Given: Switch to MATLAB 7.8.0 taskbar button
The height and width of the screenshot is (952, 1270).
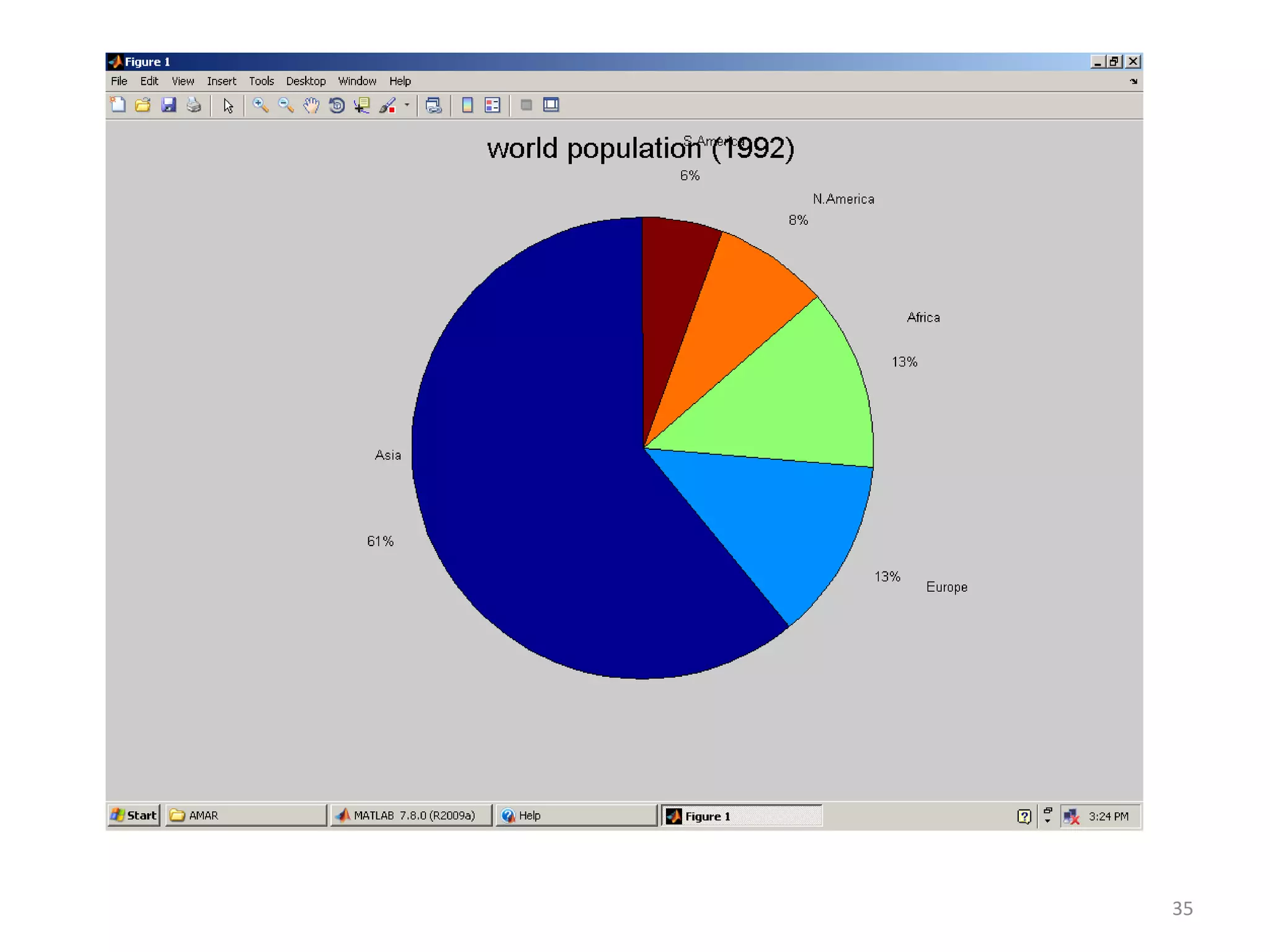Looking at the screenshot, I should 411,816.
